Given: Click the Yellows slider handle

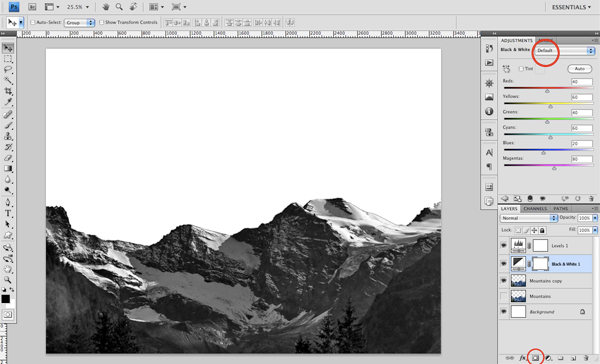Looking at the screenshot, I should tap(550, 106).
